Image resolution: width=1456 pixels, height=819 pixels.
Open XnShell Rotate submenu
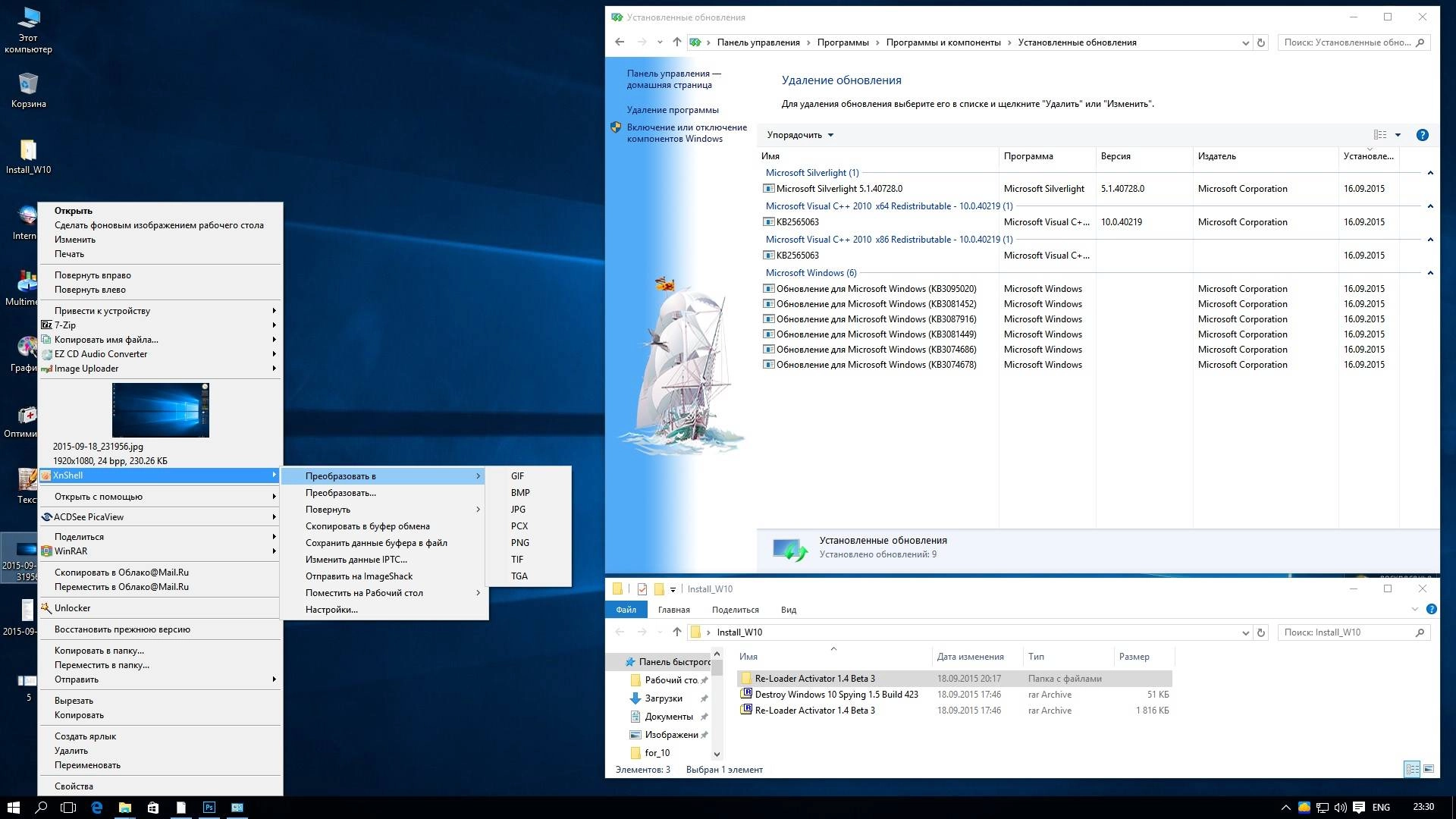coord(384,510)
